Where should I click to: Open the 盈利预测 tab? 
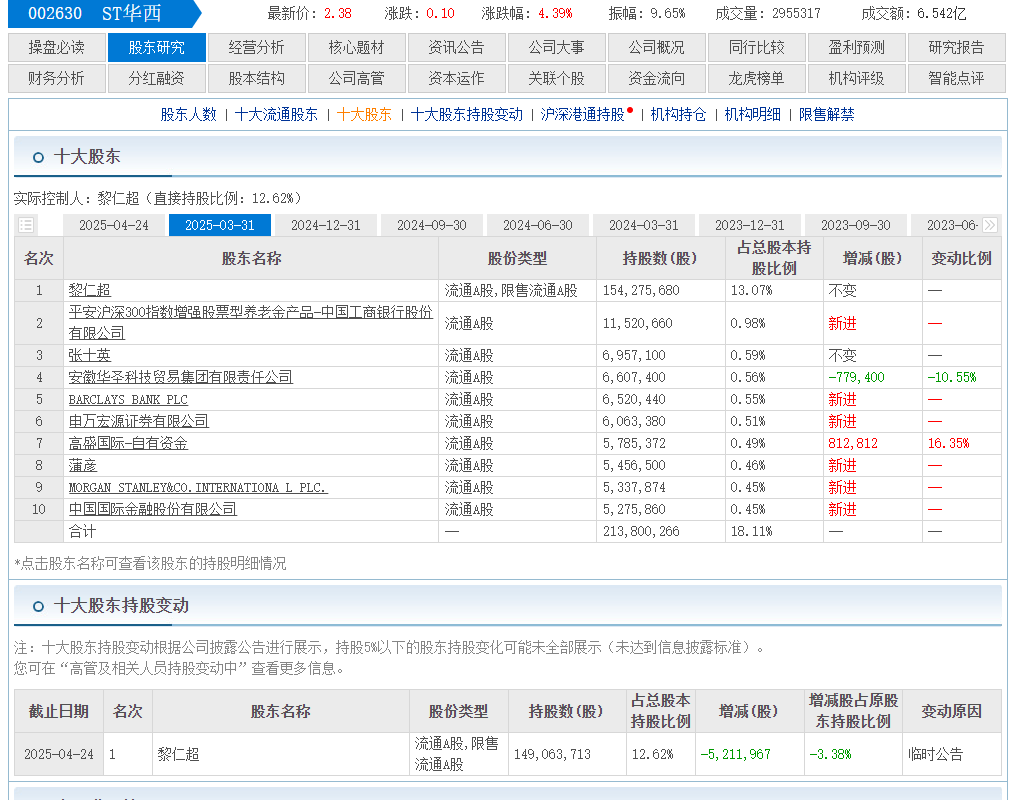pyautogui.click(x=856, y=47)
